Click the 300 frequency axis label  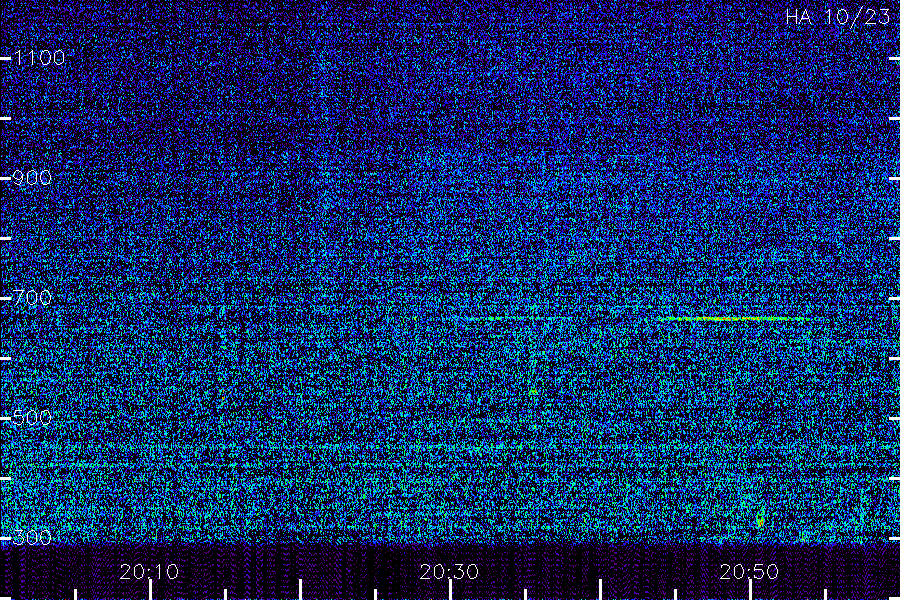click(x=32, y=538)
